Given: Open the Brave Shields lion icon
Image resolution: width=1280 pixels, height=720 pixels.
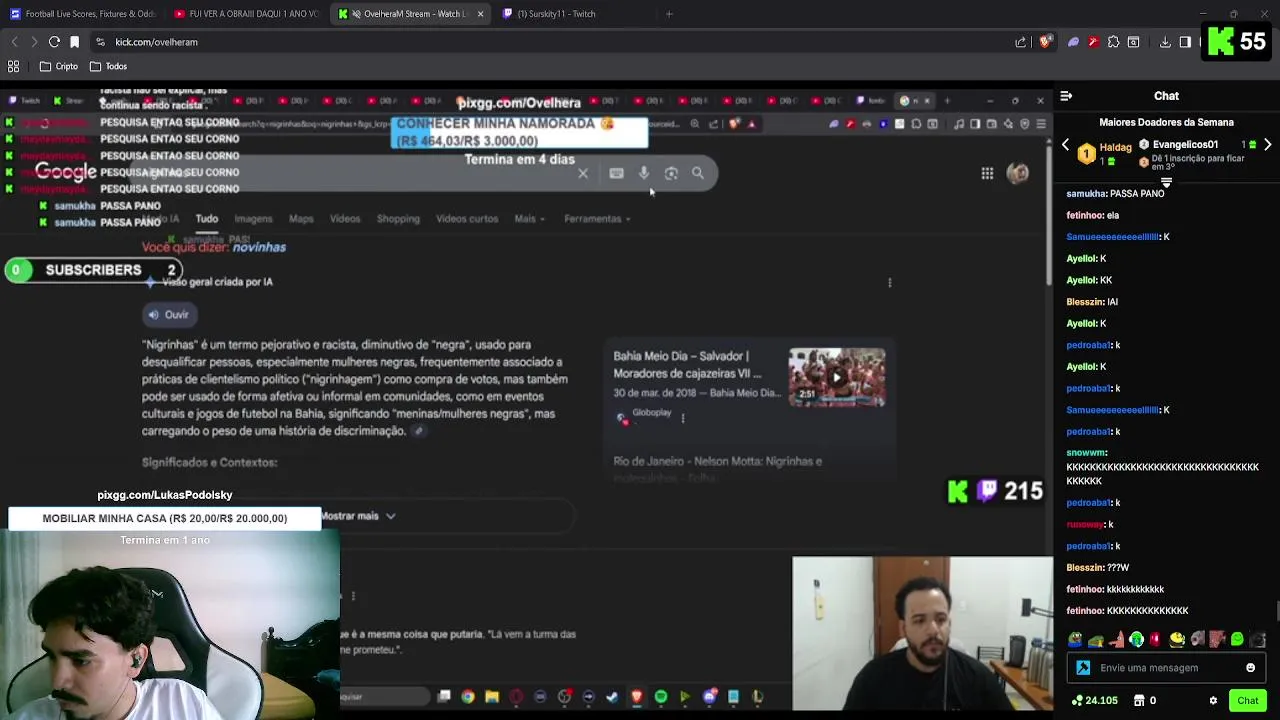Looking at the screenshot, I should coord(1046,42).
